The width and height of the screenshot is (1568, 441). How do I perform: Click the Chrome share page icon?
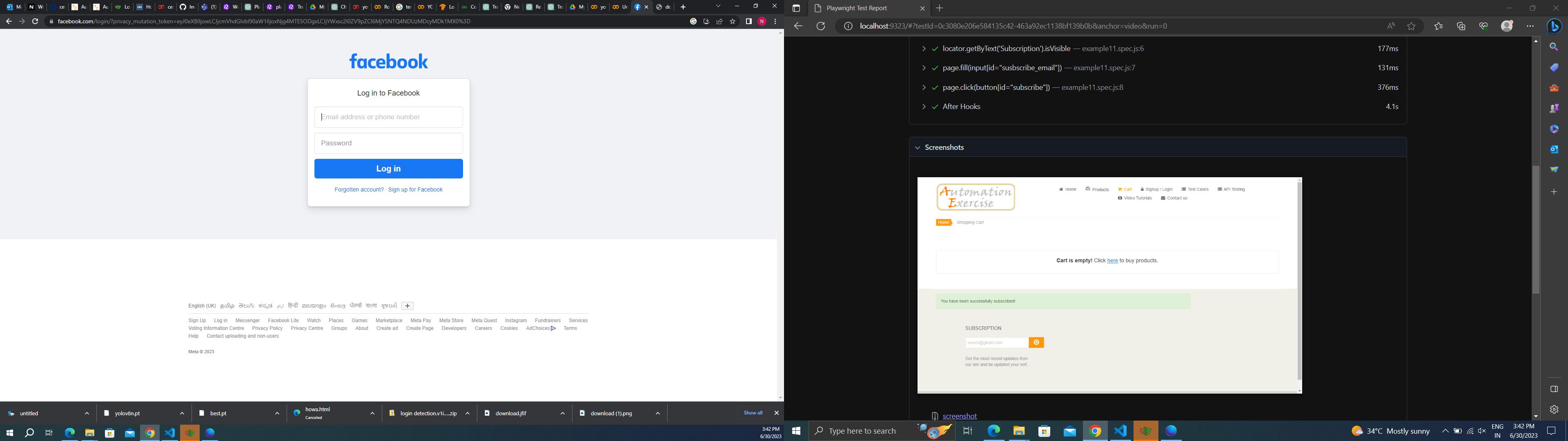pyautogui.click(x=719, y=21)
